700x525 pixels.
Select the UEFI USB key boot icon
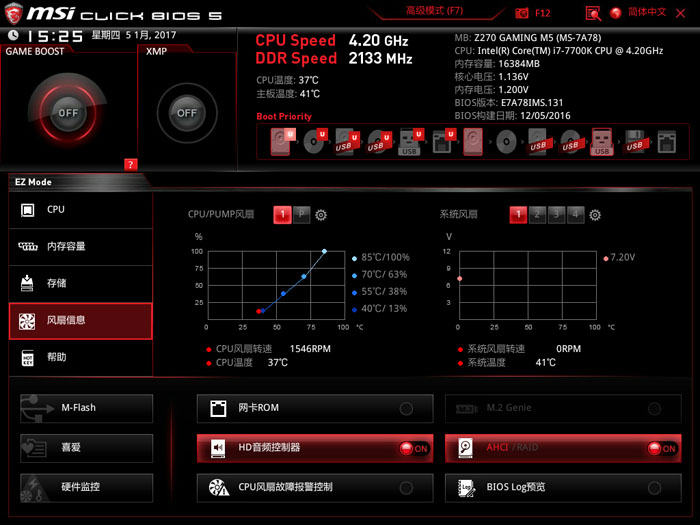[410, 142]
